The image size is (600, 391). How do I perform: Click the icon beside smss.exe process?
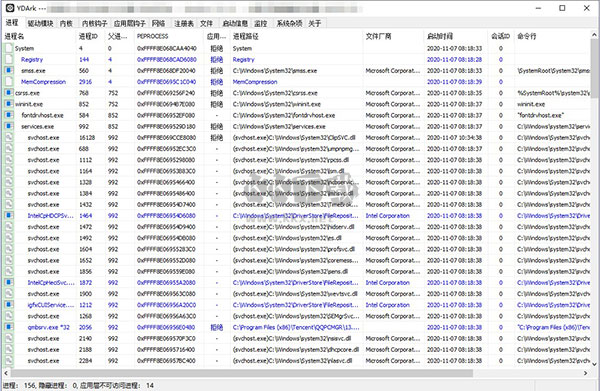[9, 70]
